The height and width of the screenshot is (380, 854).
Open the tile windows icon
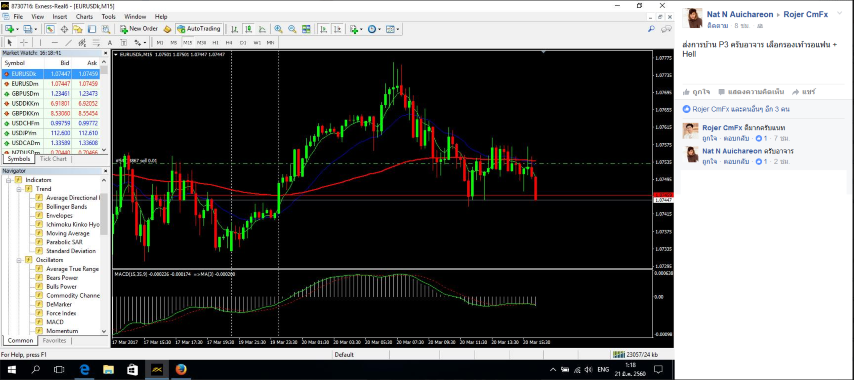coord(306,29)
